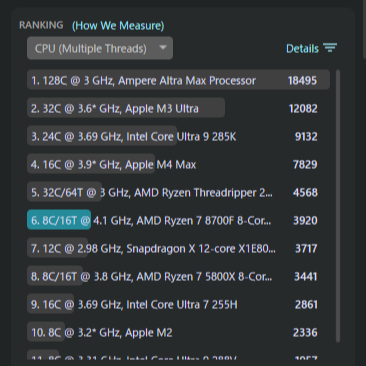366x366 pixels.
Task: Click the score value 2336
Action: [305, 333]
